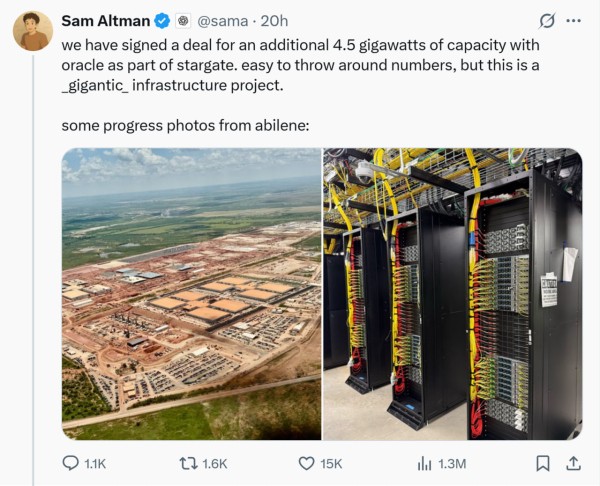Open the reply composer via the comment icon
This screenshot has height=486, width=600.
tap(71, 463)
